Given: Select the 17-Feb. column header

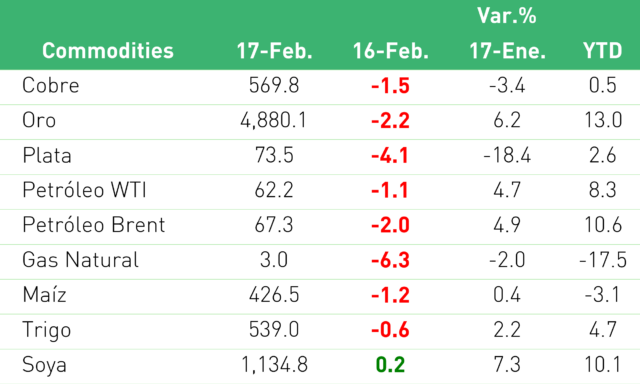Looking at the screenshot, I should tap(274, 51).
